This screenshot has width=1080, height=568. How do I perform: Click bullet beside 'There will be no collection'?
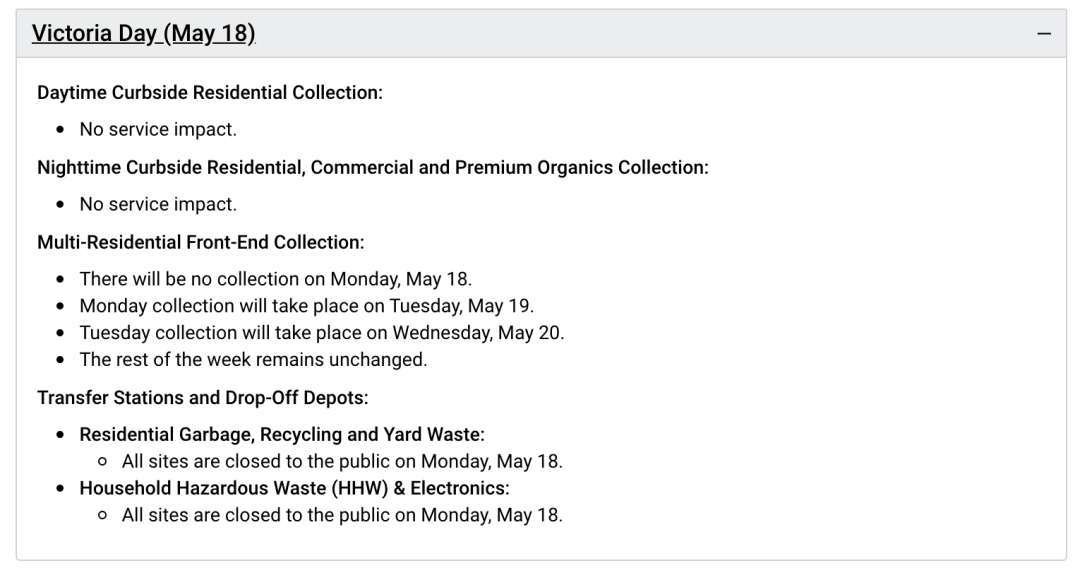[x=61, y=280]
